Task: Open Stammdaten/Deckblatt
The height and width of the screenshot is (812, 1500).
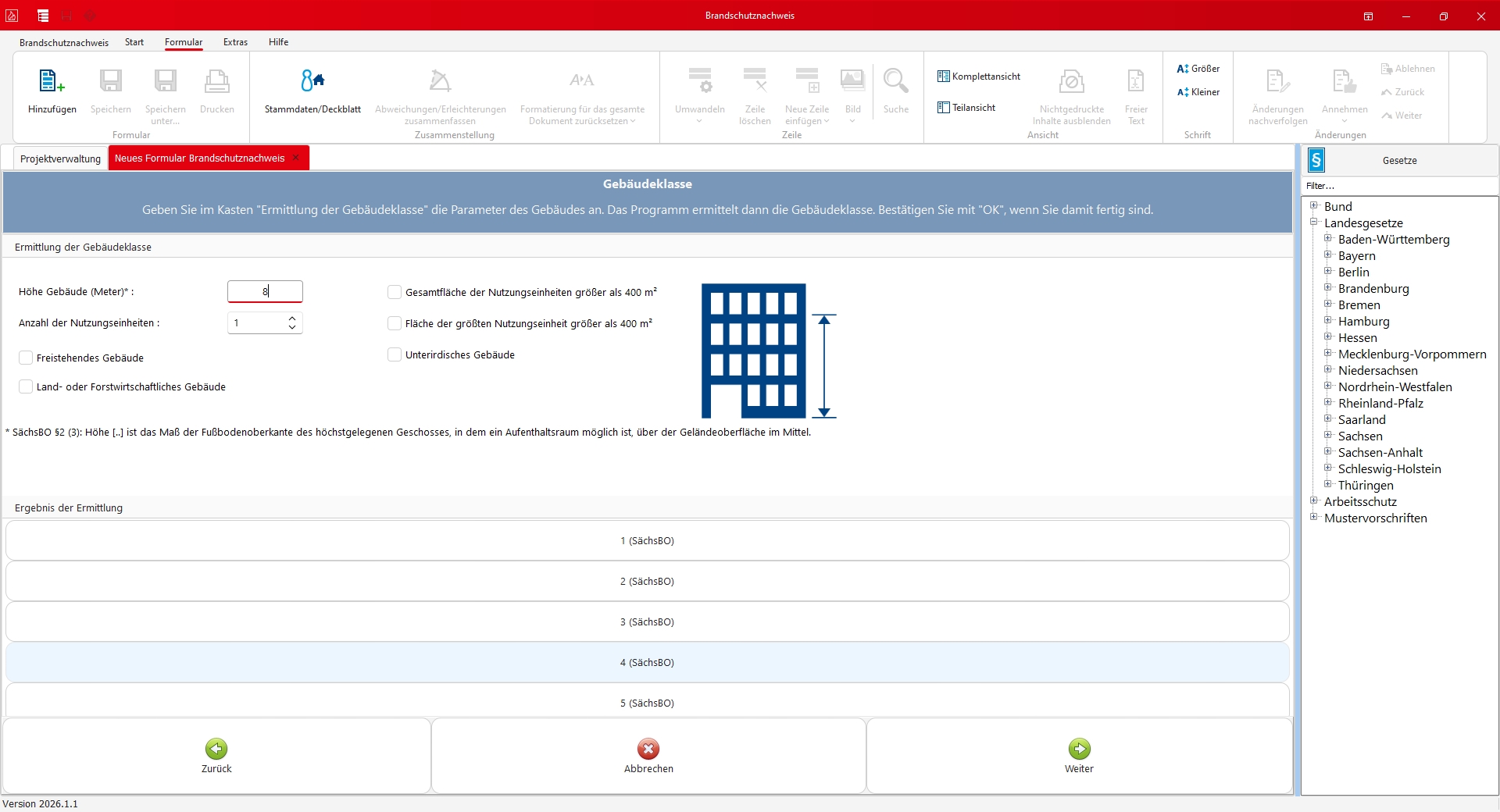Action: 312,92
